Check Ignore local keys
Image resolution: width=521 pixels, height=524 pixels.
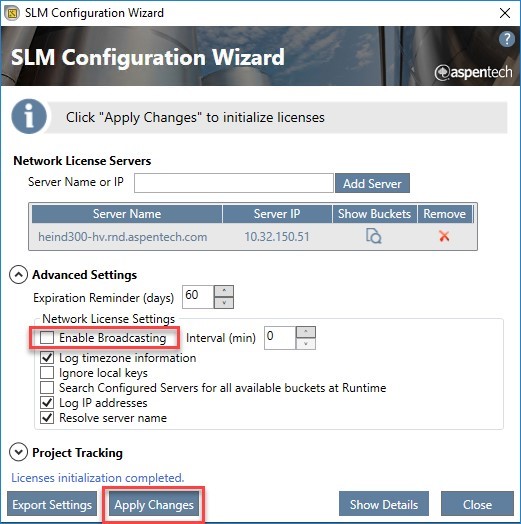[x=47, y=373]
